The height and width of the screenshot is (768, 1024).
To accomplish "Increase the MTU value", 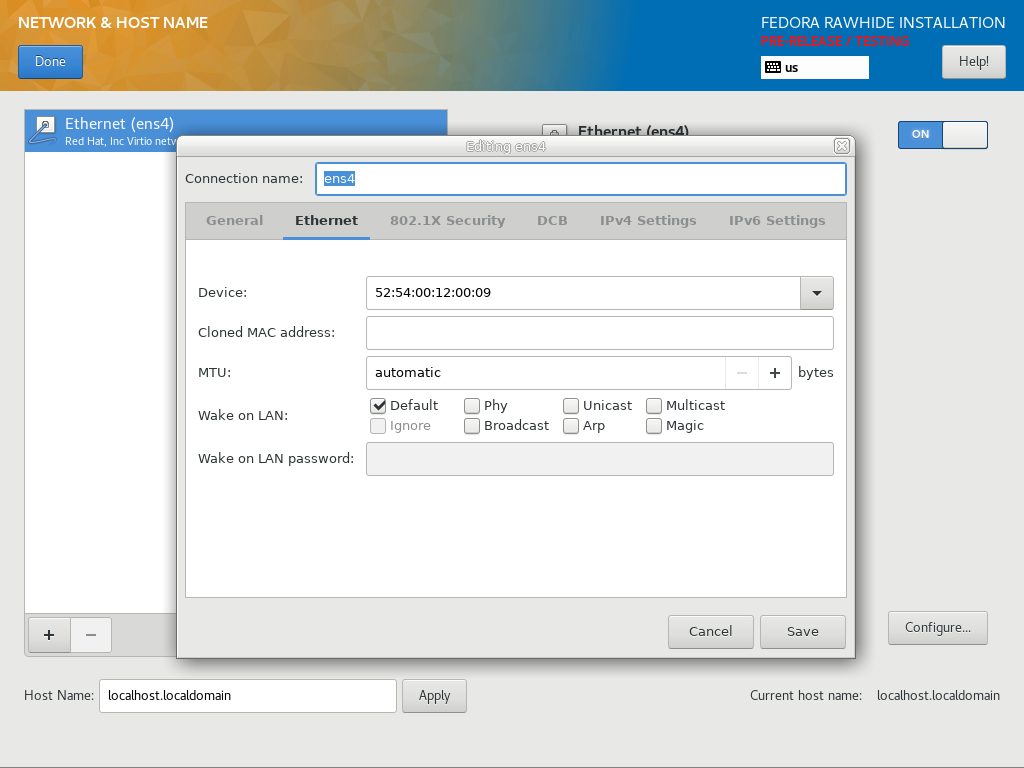I will 775,373.
